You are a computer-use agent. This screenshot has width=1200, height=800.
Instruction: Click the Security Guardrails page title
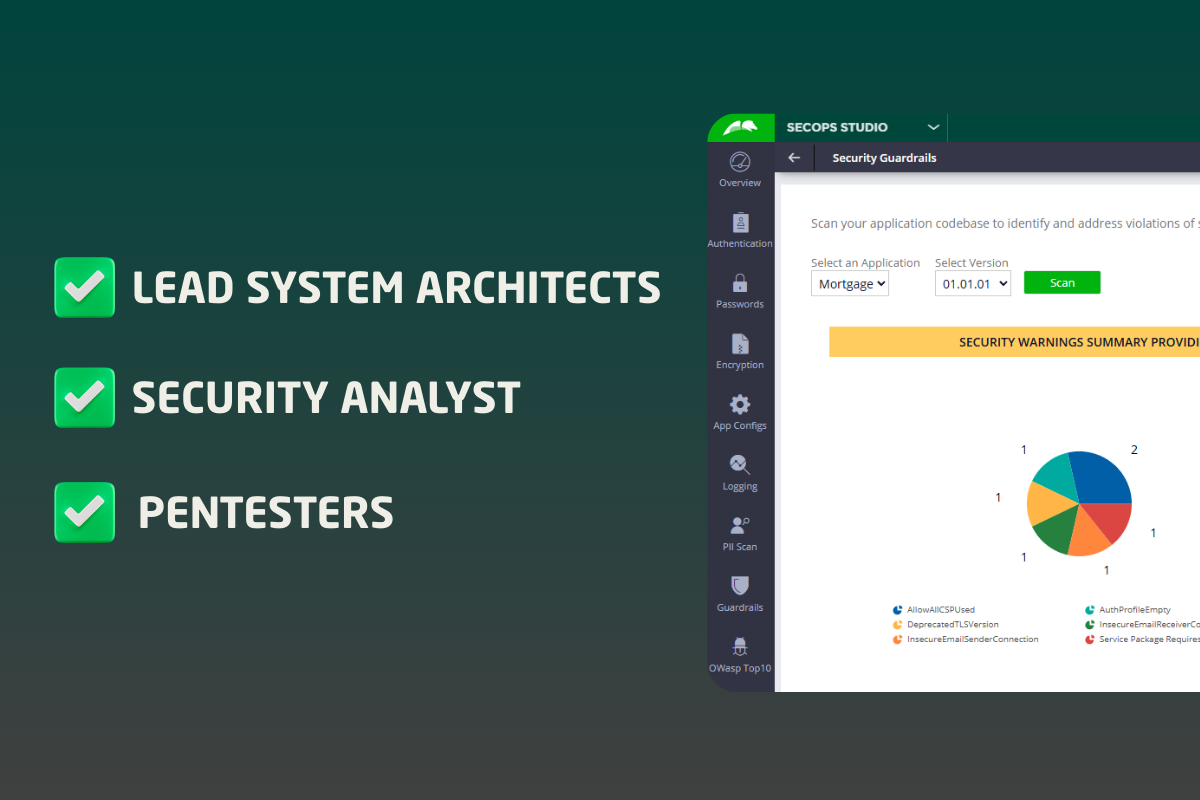(884, 158)
